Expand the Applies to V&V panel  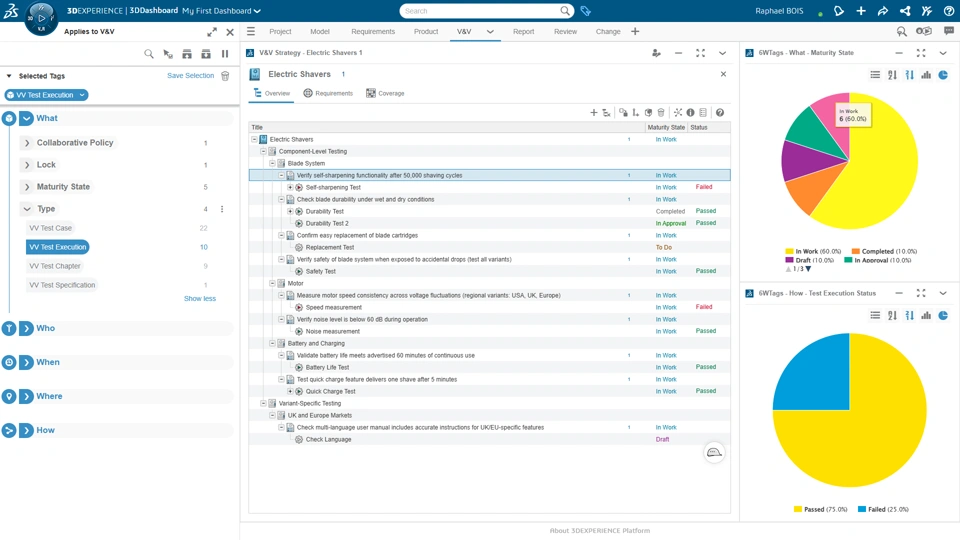[212, 32]
